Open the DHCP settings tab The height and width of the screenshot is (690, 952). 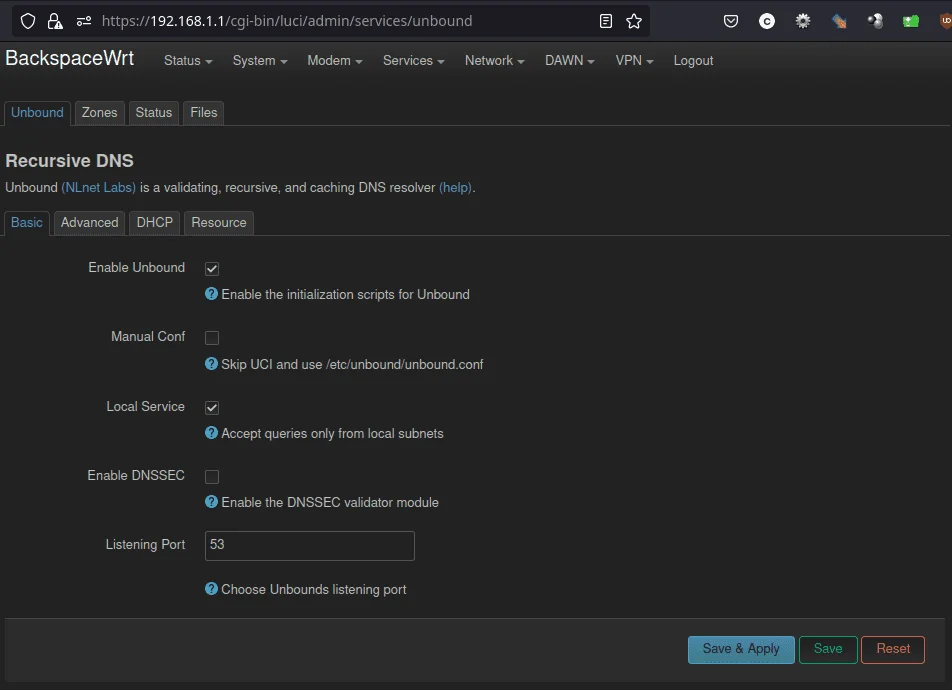coord(155,223)
